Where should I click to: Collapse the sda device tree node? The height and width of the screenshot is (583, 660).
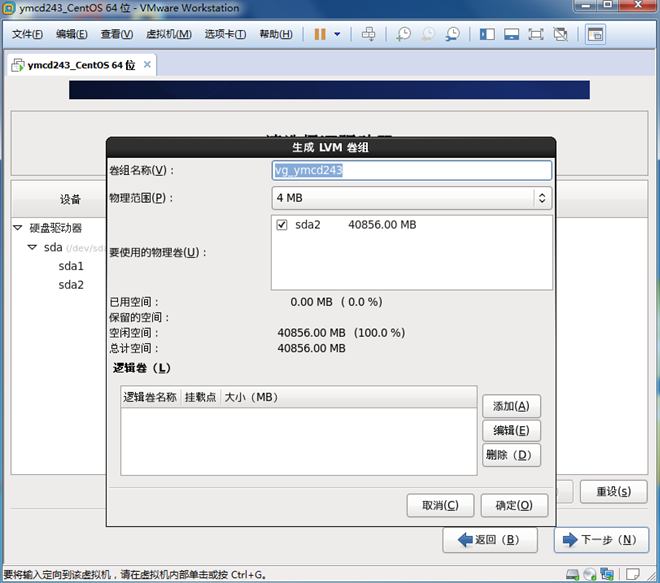pyautogui.click(x=32, y=247)
